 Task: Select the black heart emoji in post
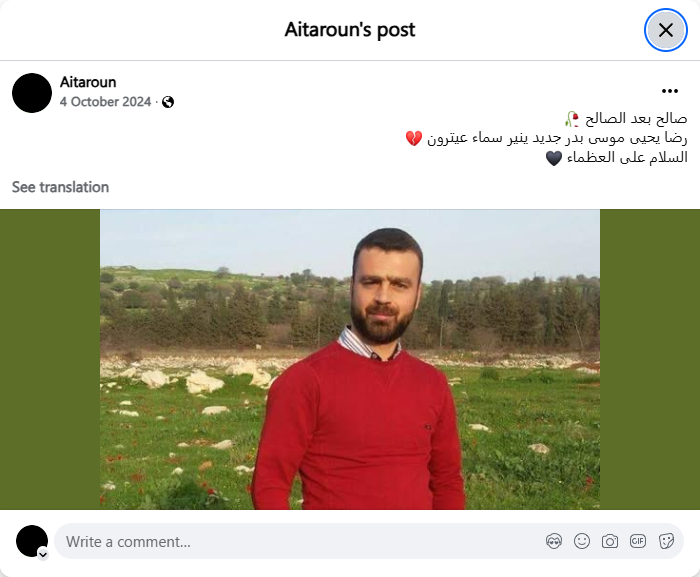(x=554, y=158)
